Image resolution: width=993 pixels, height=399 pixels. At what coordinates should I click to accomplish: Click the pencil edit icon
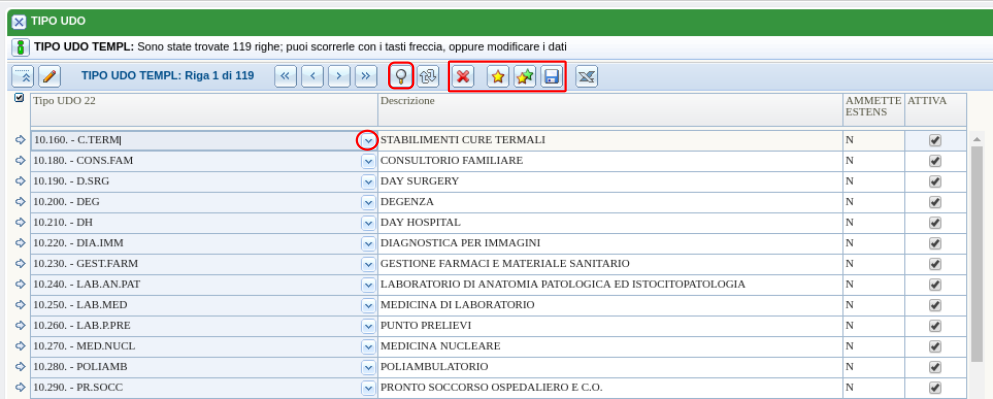click(49, 77)
